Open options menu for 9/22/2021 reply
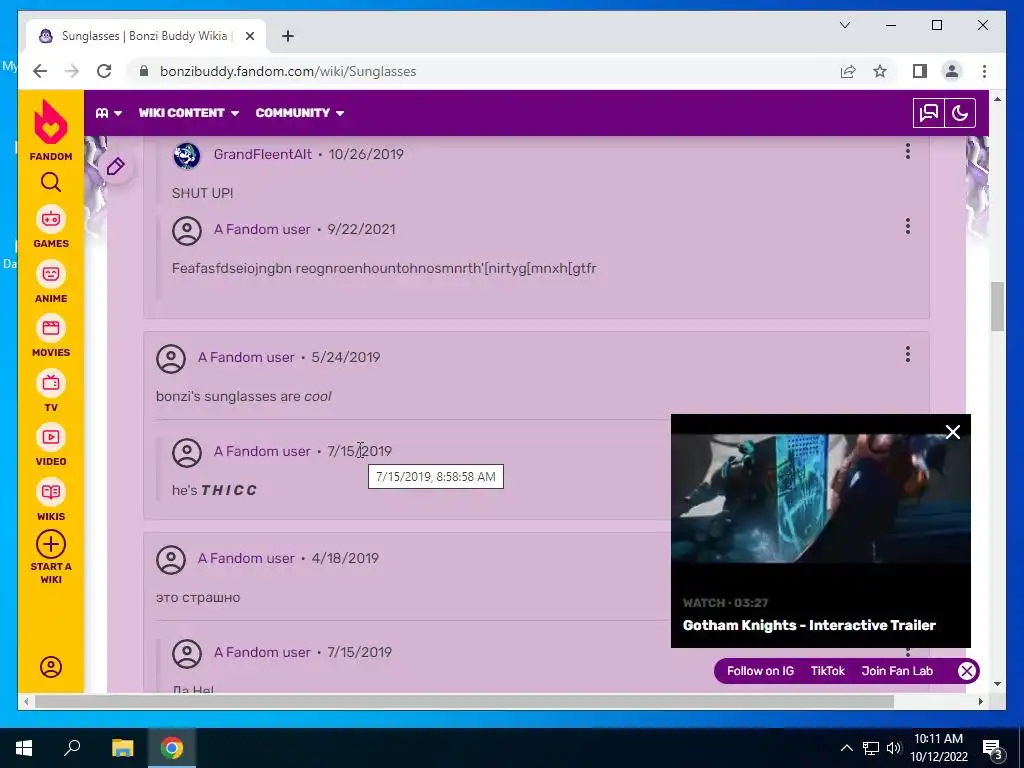Screen dimensions: 1024x768 pos(908,227)
